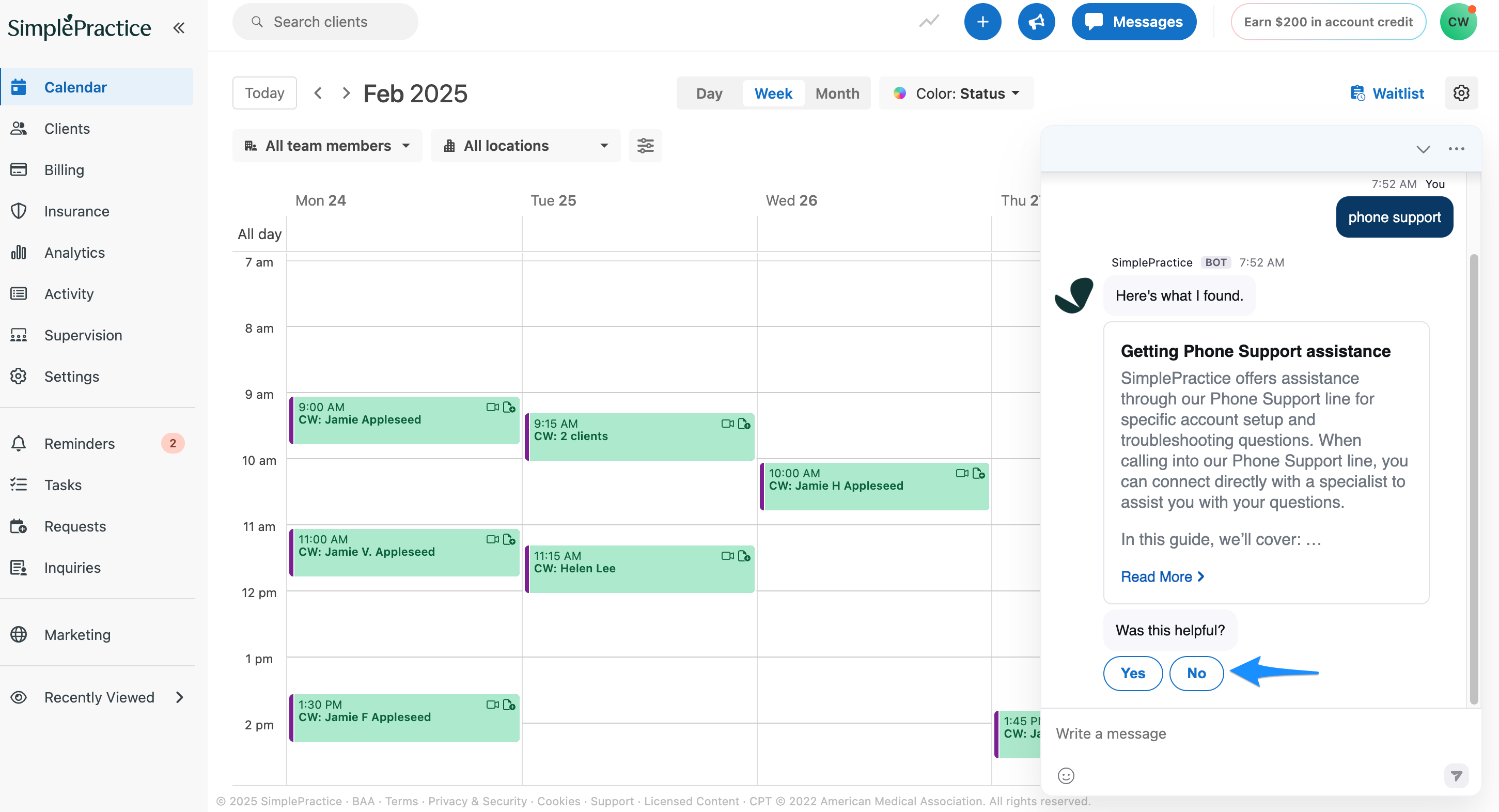Open BAA footer link
This screenshot has height=812, width=1499.
[x=363, y=801]
